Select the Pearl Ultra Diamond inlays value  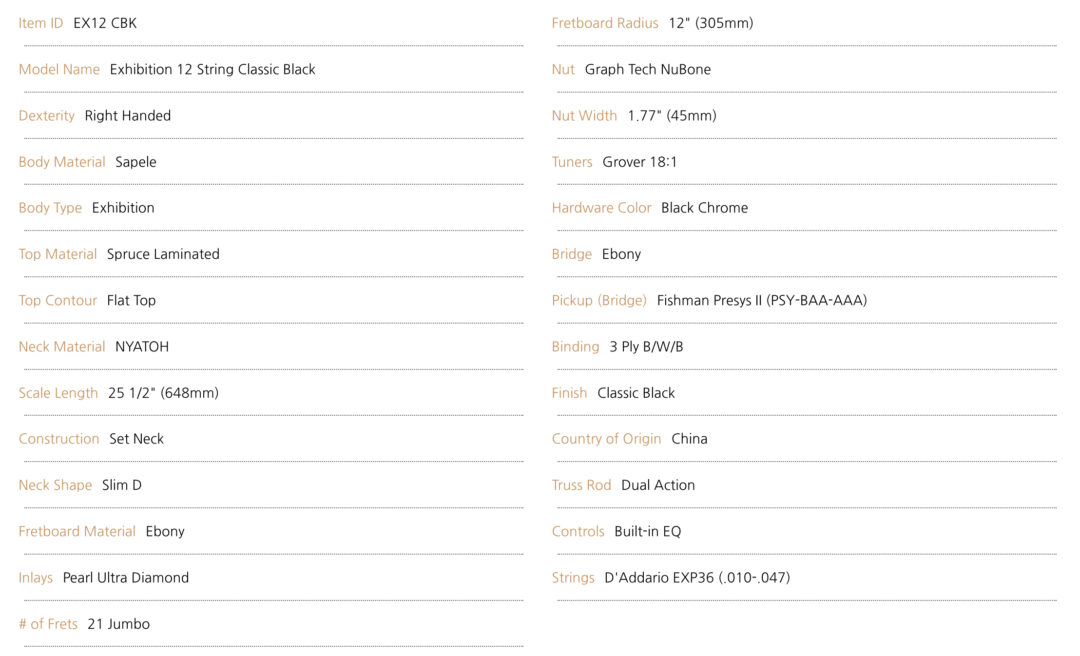(x=125, y=577)
